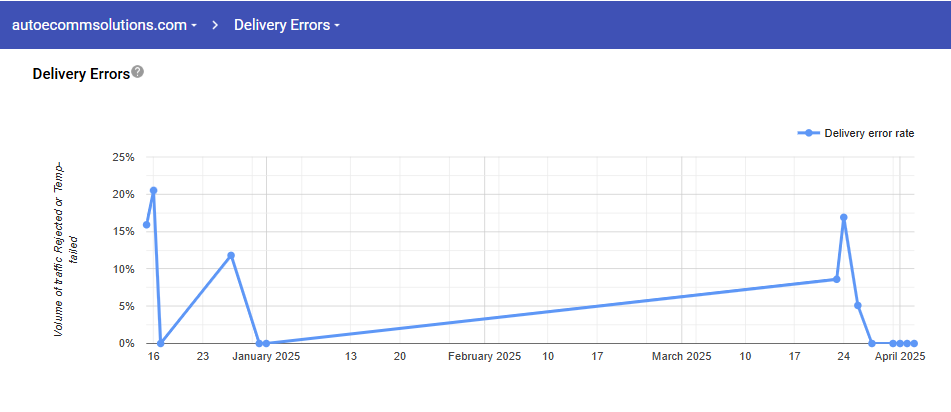Click the 12% data point in late December
This screenshot has width=951, height=412.
click(231, 255)
